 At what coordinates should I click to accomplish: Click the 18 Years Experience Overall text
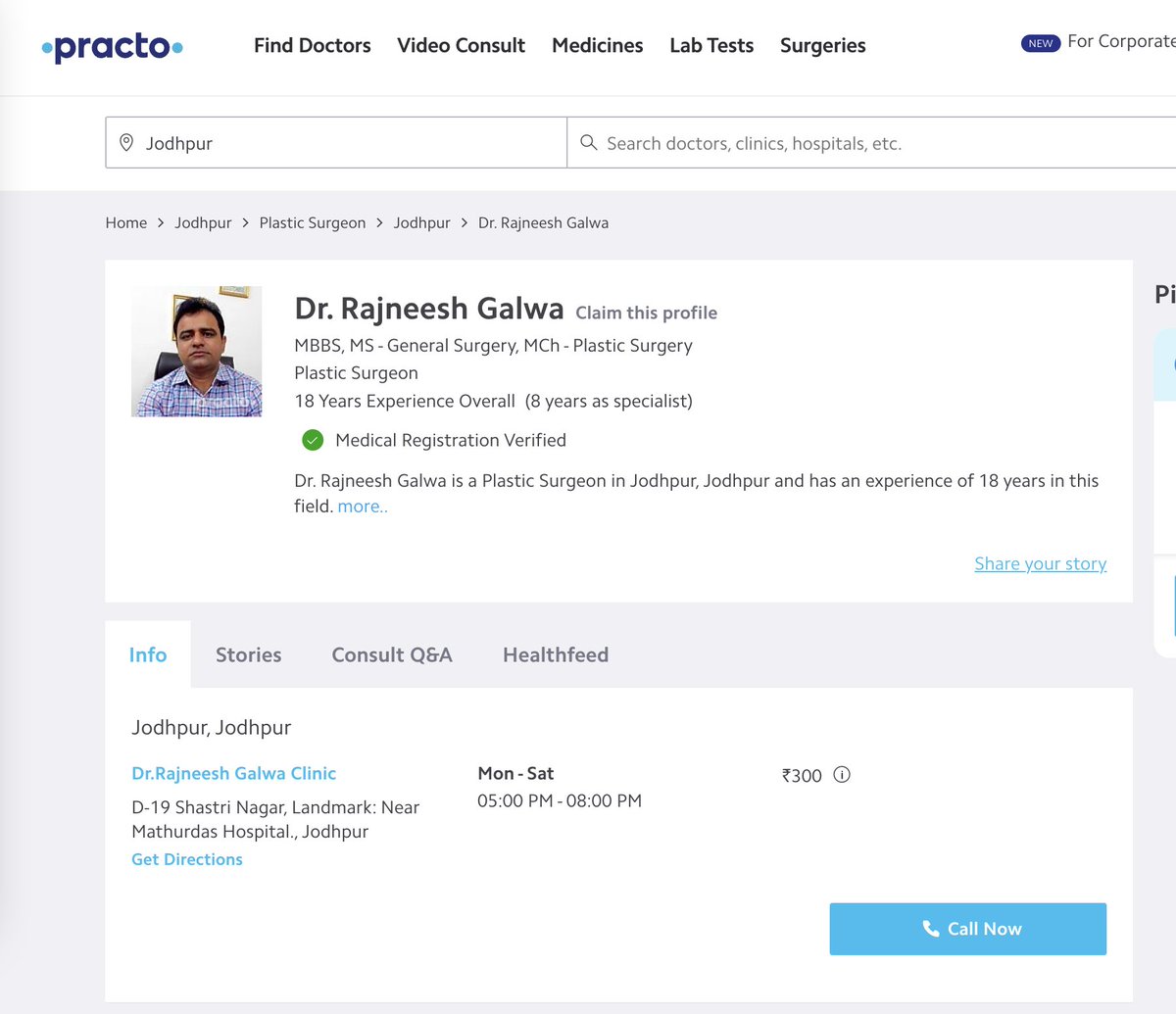click(x=405, y=401)
